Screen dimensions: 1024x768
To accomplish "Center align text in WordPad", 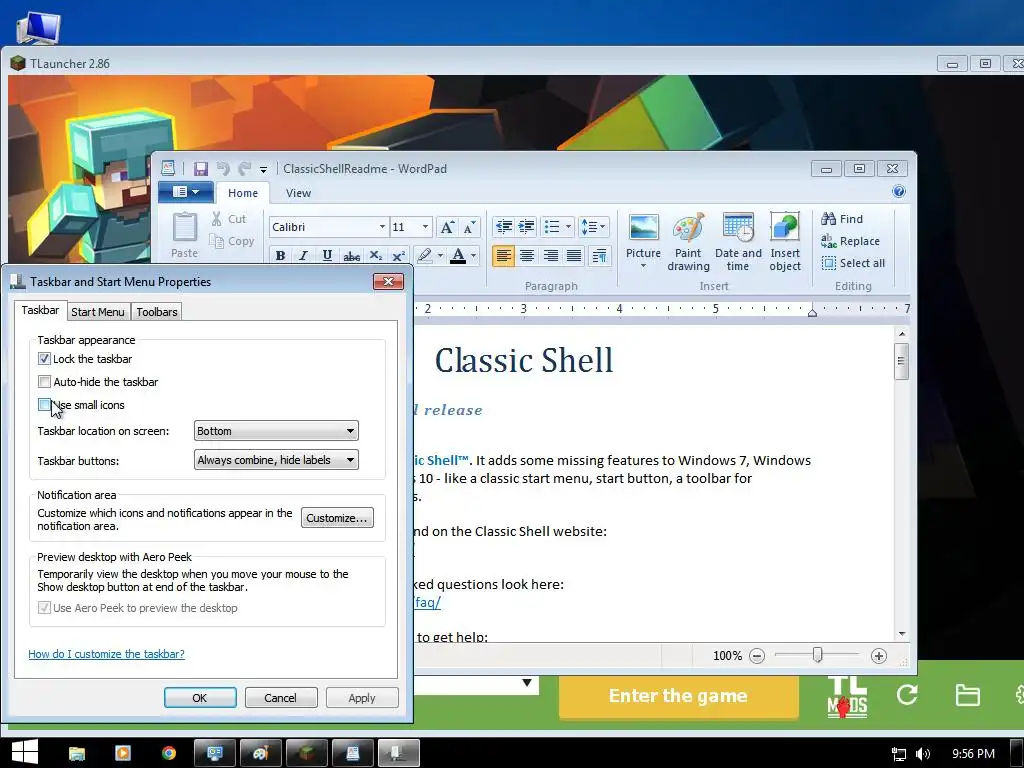I will click(527, 255).
